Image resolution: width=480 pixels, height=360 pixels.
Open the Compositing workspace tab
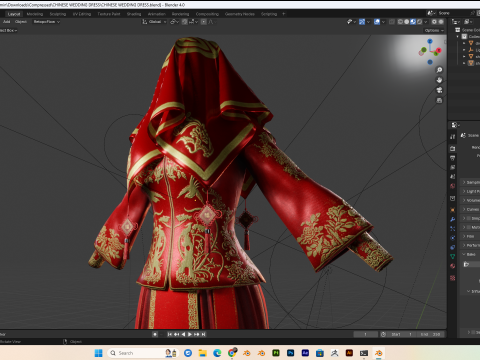tap(207, 14)
